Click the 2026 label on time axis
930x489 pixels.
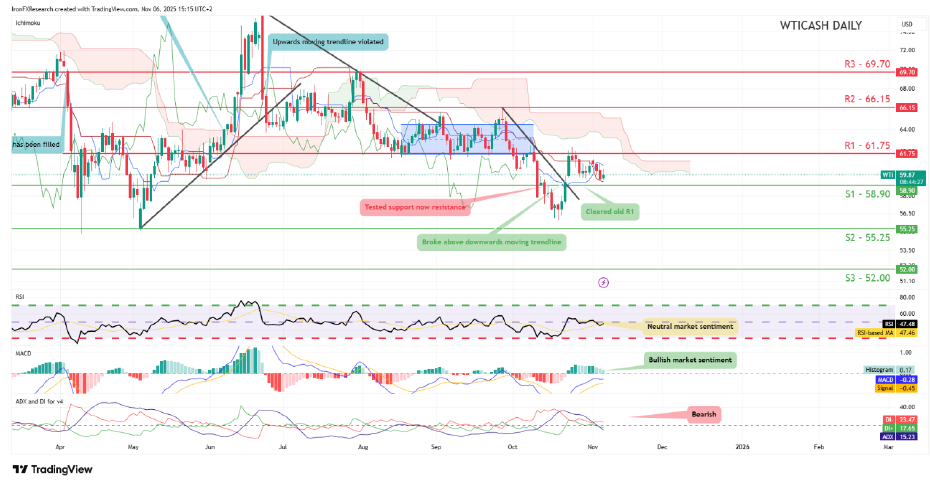pos(742,446)
